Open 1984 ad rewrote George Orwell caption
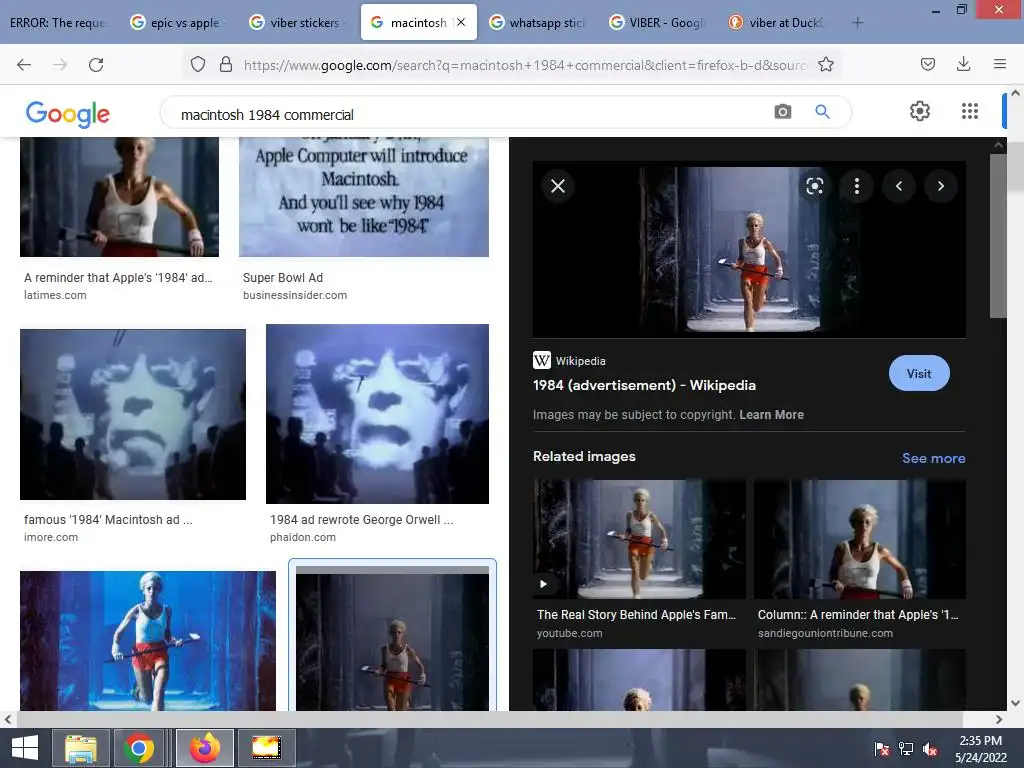 (x=361, y=520)
